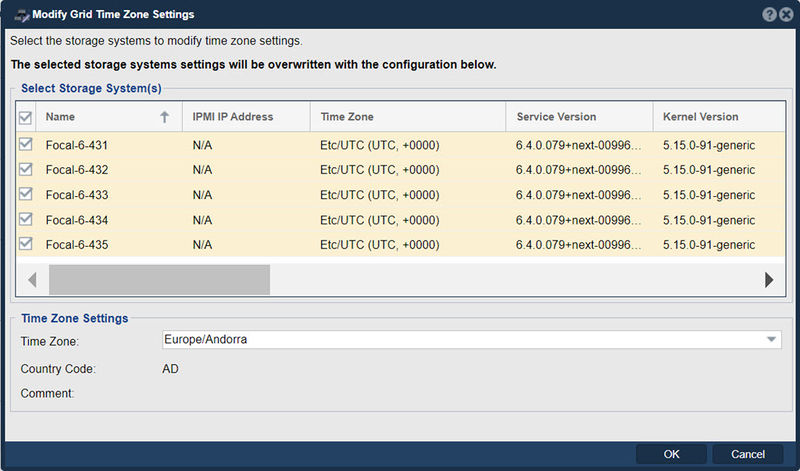Sort by the Time Zone column header
Viewport: 800px width, 471px height.
click(x=408, y=117)
